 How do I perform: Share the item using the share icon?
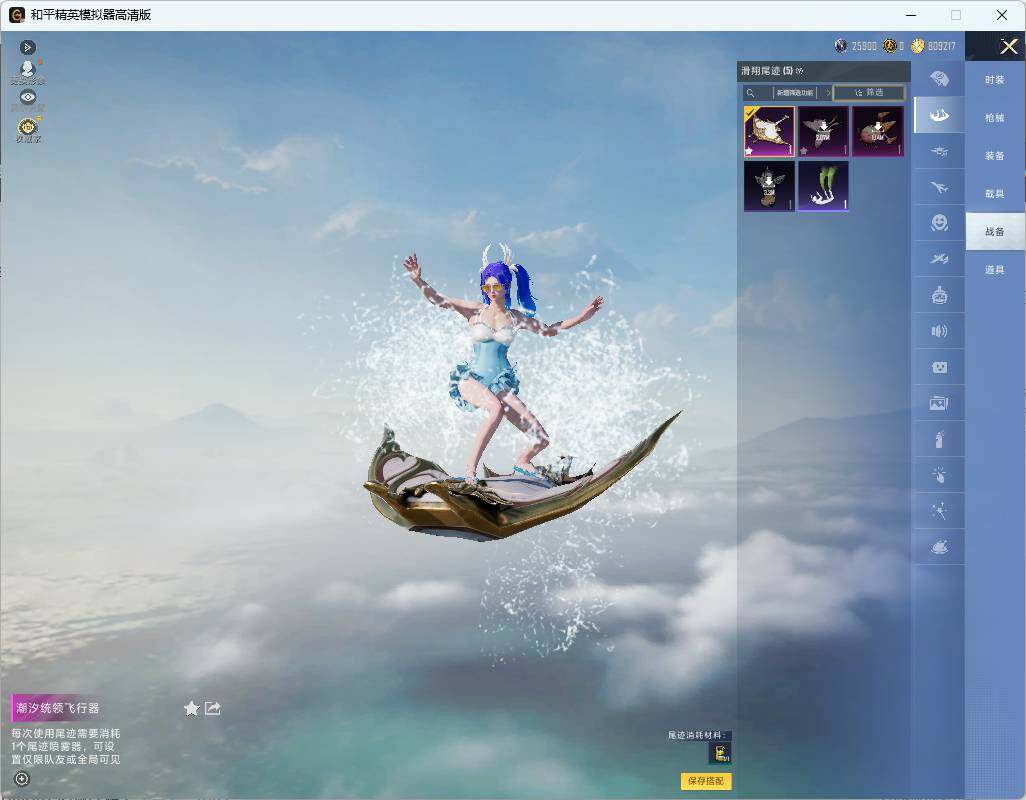(213, 708)
